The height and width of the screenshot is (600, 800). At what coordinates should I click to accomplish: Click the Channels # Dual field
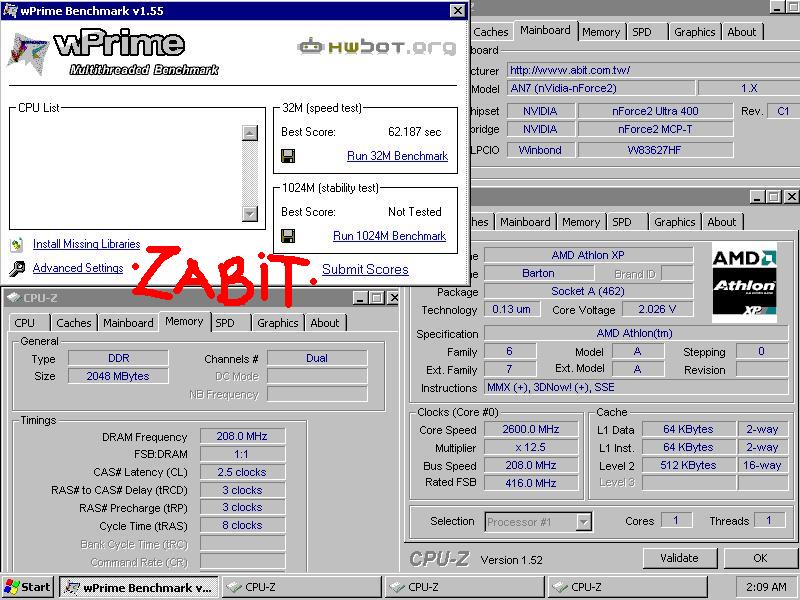[x=317, y=358]
